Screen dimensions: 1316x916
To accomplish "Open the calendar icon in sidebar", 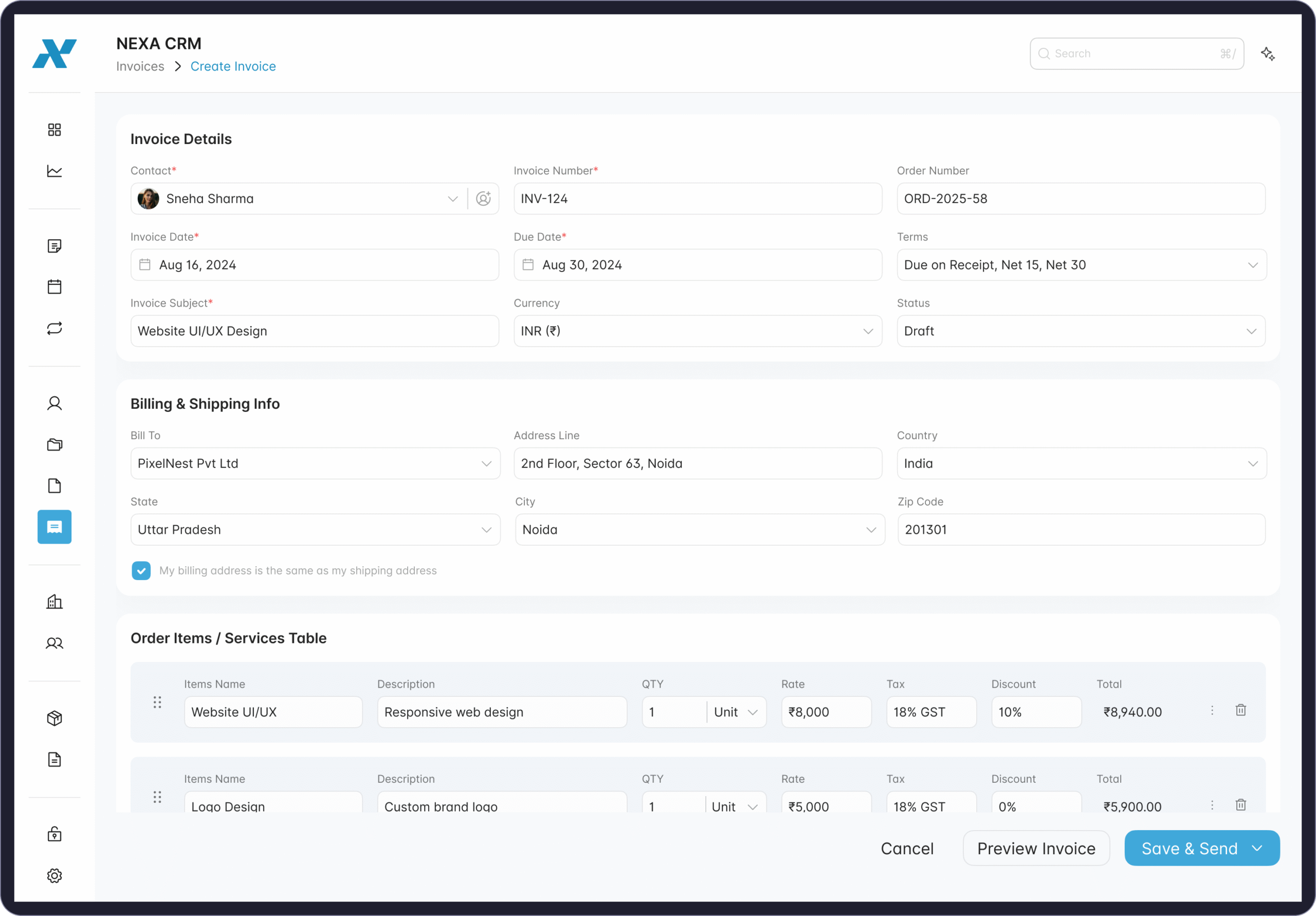I will click(x=54, y=286).
